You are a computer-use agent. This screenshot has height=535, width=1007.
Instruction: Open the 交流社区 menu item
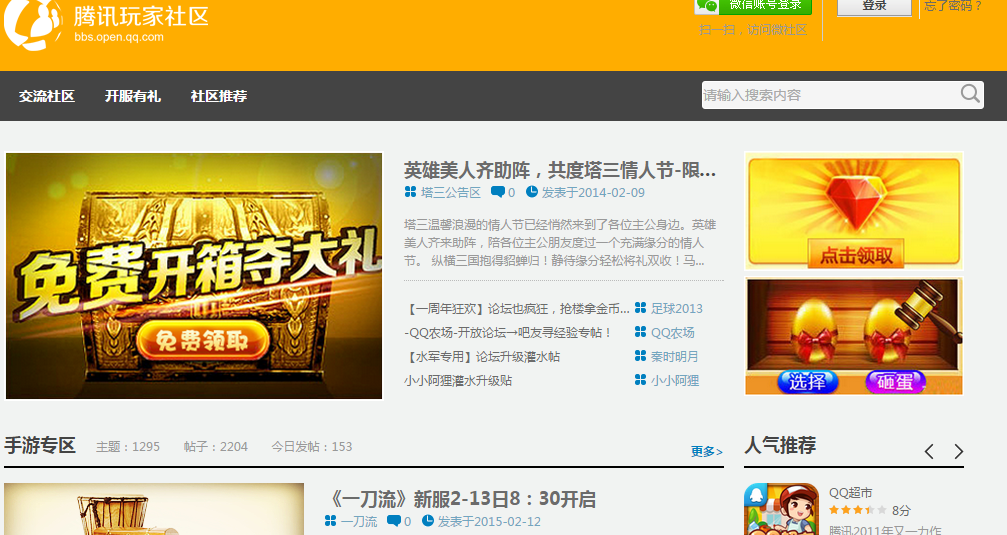[46, 96]
